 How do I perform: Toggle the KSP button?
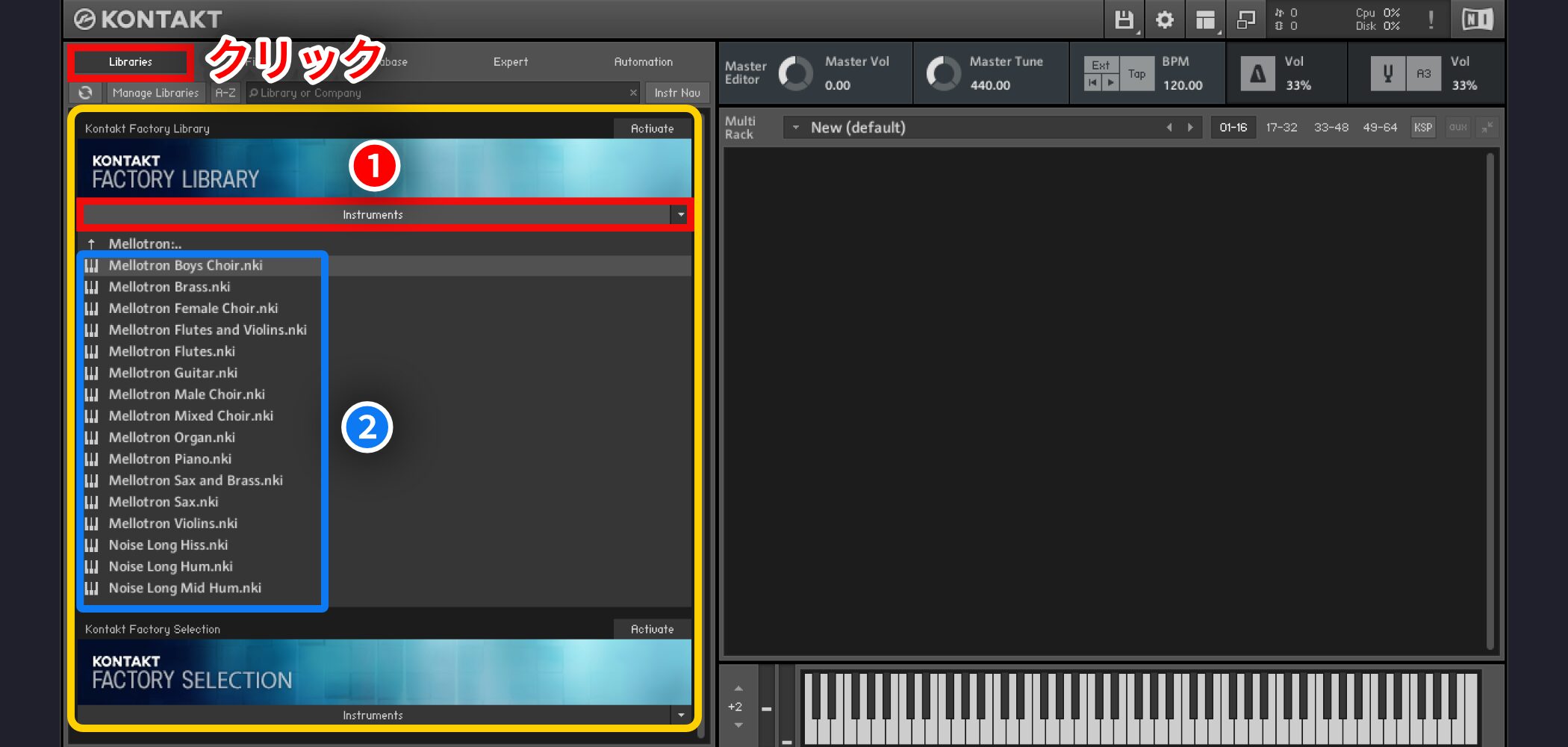coord(1423,128)
